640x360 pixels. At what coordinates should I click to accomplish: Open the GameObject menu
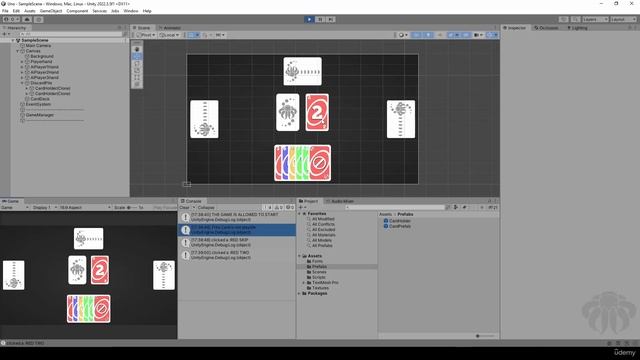tap(51, 11)
